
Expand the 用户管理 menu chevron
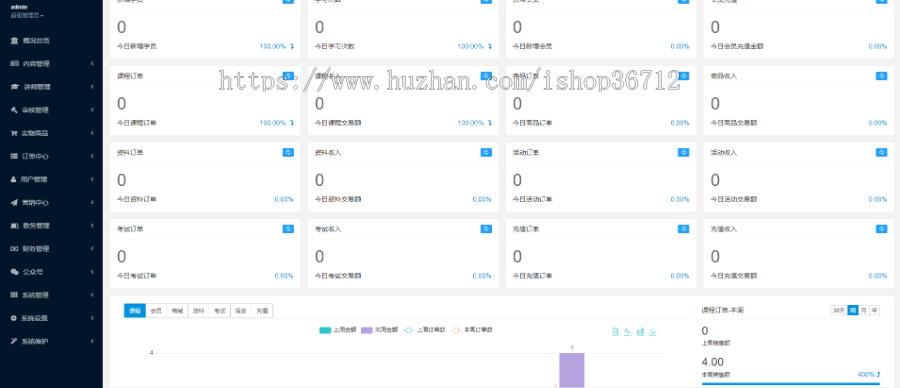pos(92,180)
